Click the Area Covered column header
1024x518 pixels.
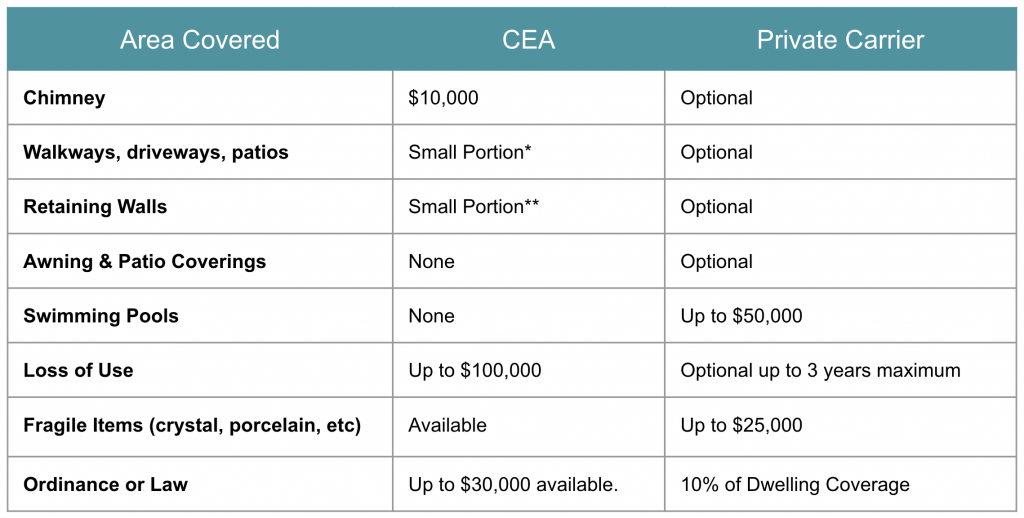(200, 40)
